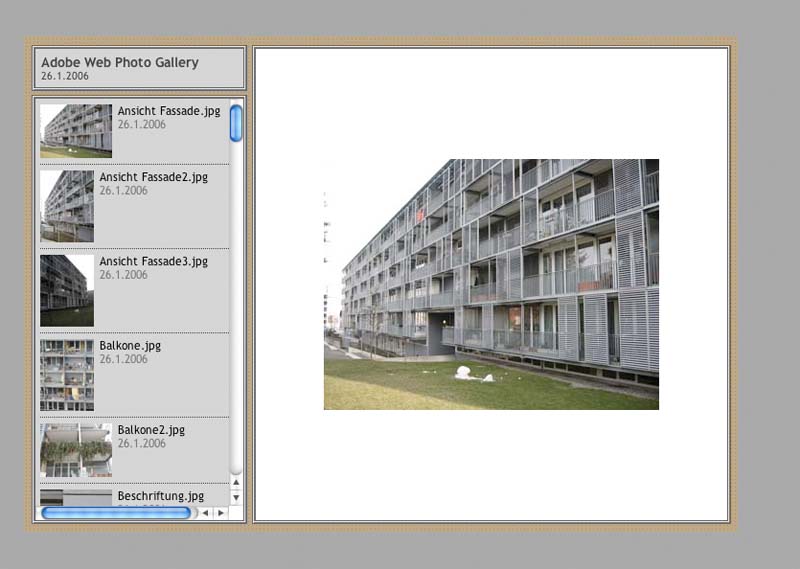Click the date under Ansicht Fassade3.jpg
800x569 pixels.
click(x=123, y=275)
